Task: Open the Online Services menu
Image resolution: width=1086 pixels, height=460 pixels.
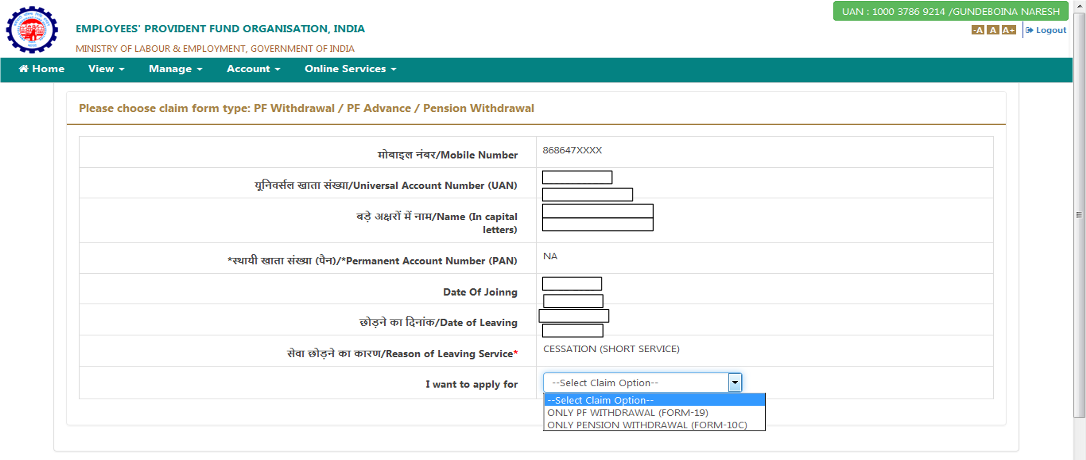Action: [350, 69]
